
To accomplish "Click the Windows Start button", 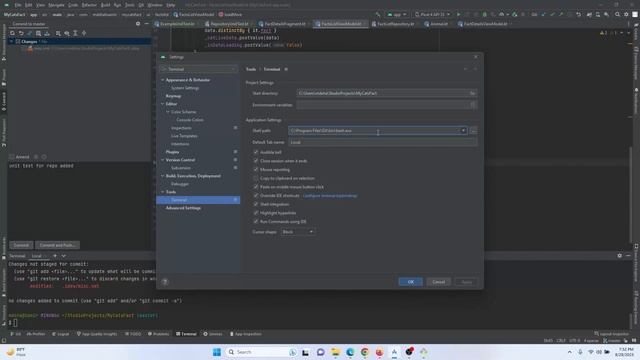I will pos(217,352).
